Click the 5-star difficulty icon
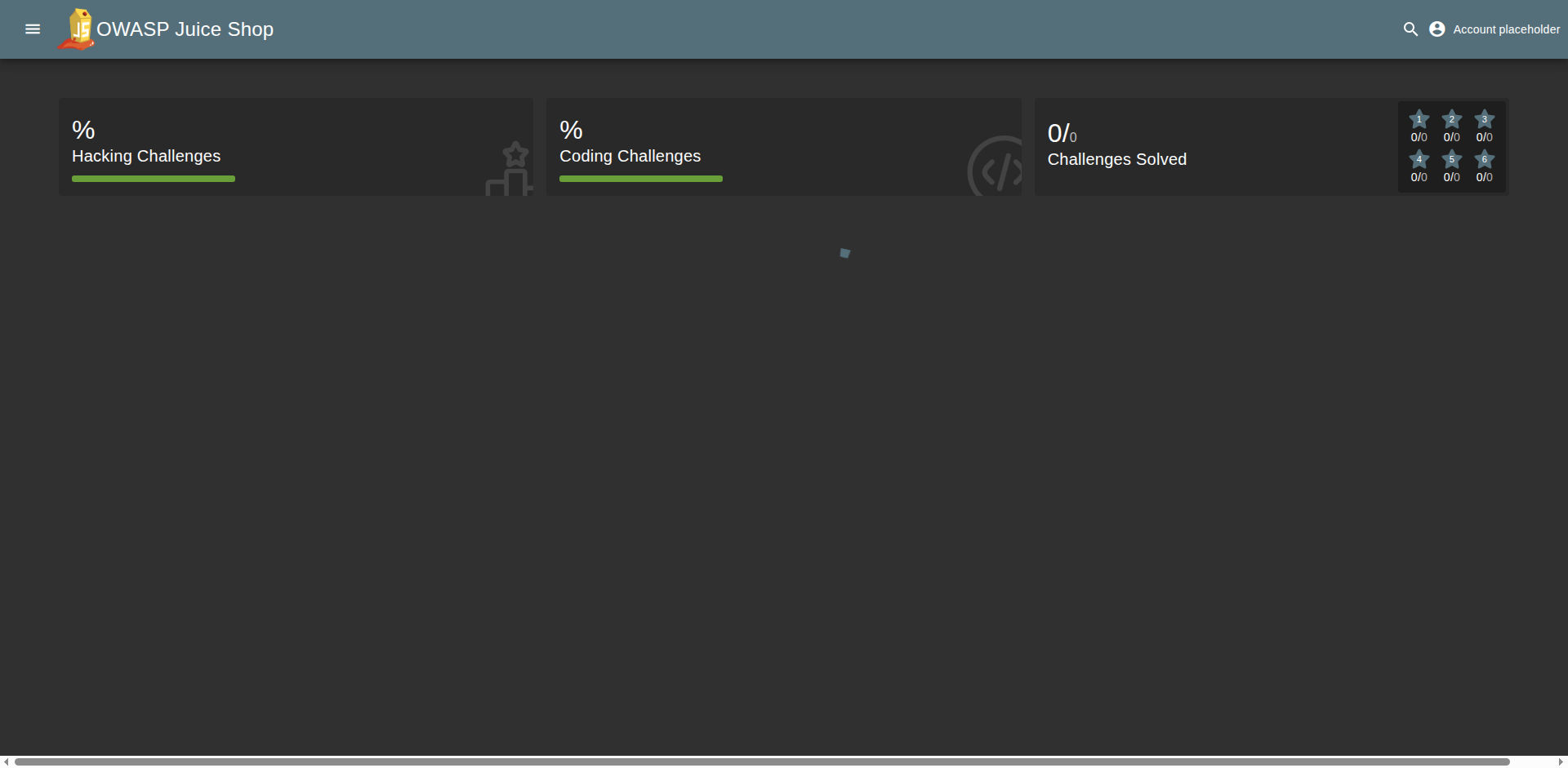 [1452, 160]
